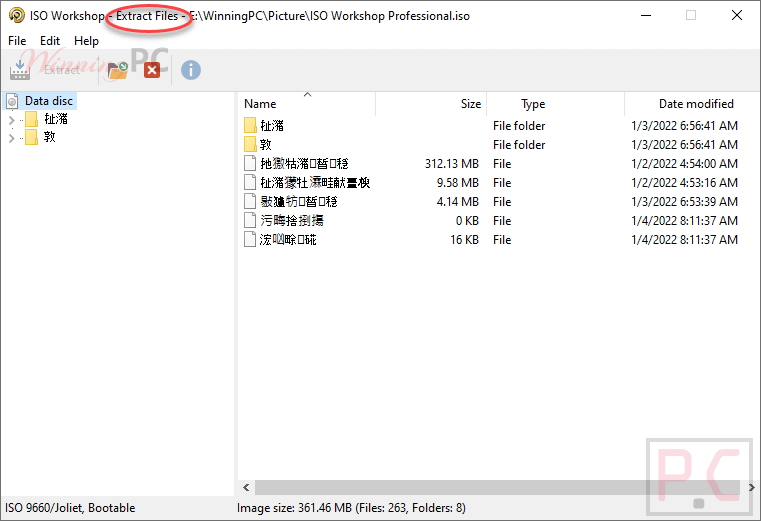Click the file icon of 16 KB file
Viewport: 761px width, 521px height.
click(250, 239)
